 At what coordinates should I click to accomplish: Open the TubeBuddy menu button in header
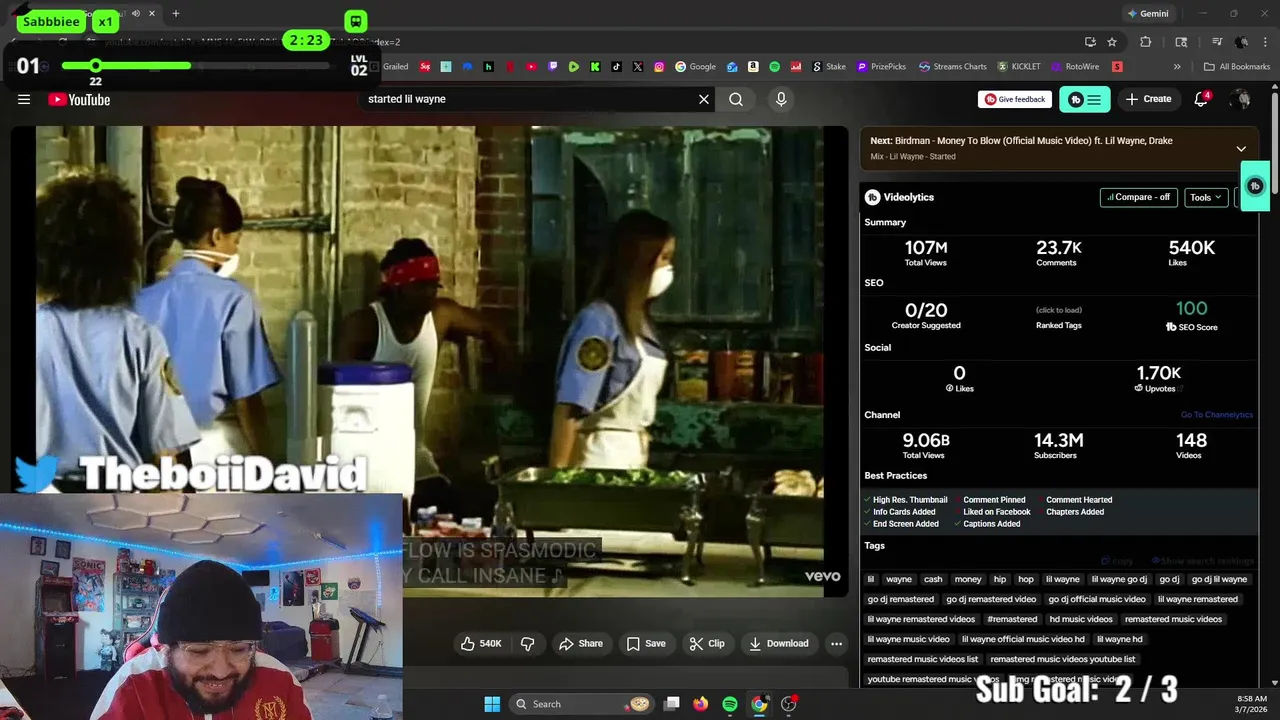(x=1085, y=99)
